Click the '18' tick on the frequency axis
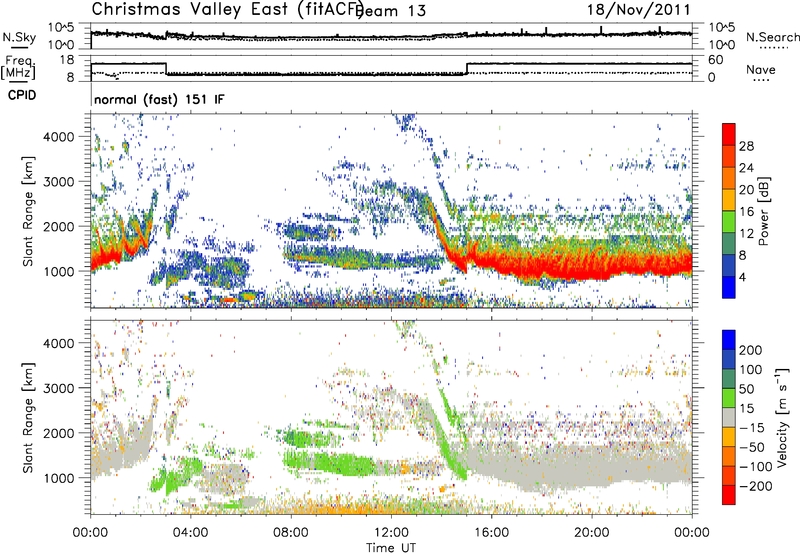Viewport: 800px width, 554px height. point(67,60)
